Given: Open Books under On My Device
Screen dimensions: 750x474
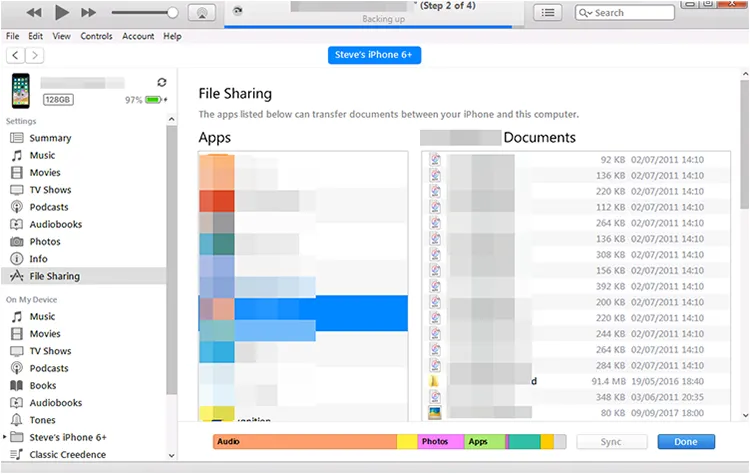Looking at the screenshot, I should [43, 386].
